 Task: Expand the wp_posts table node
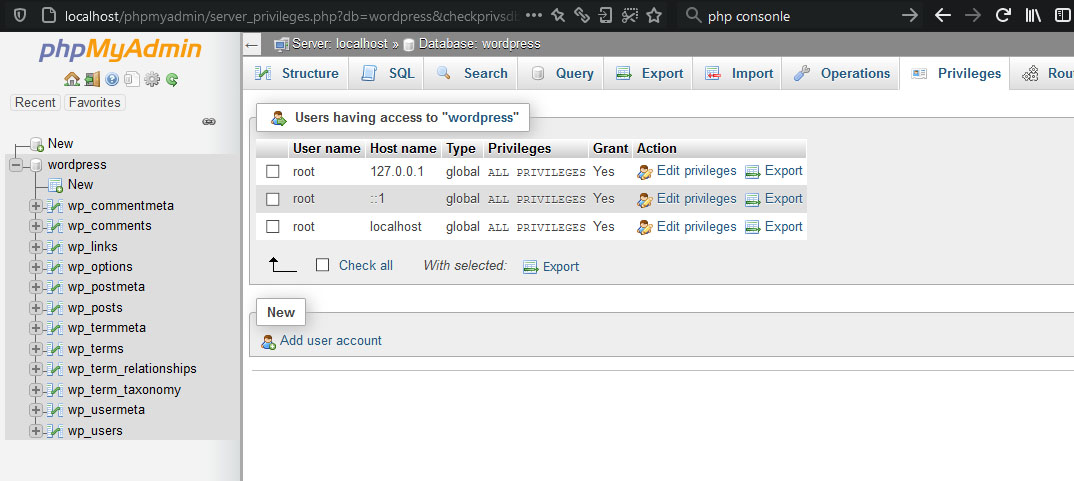click(x=36, y=308)
